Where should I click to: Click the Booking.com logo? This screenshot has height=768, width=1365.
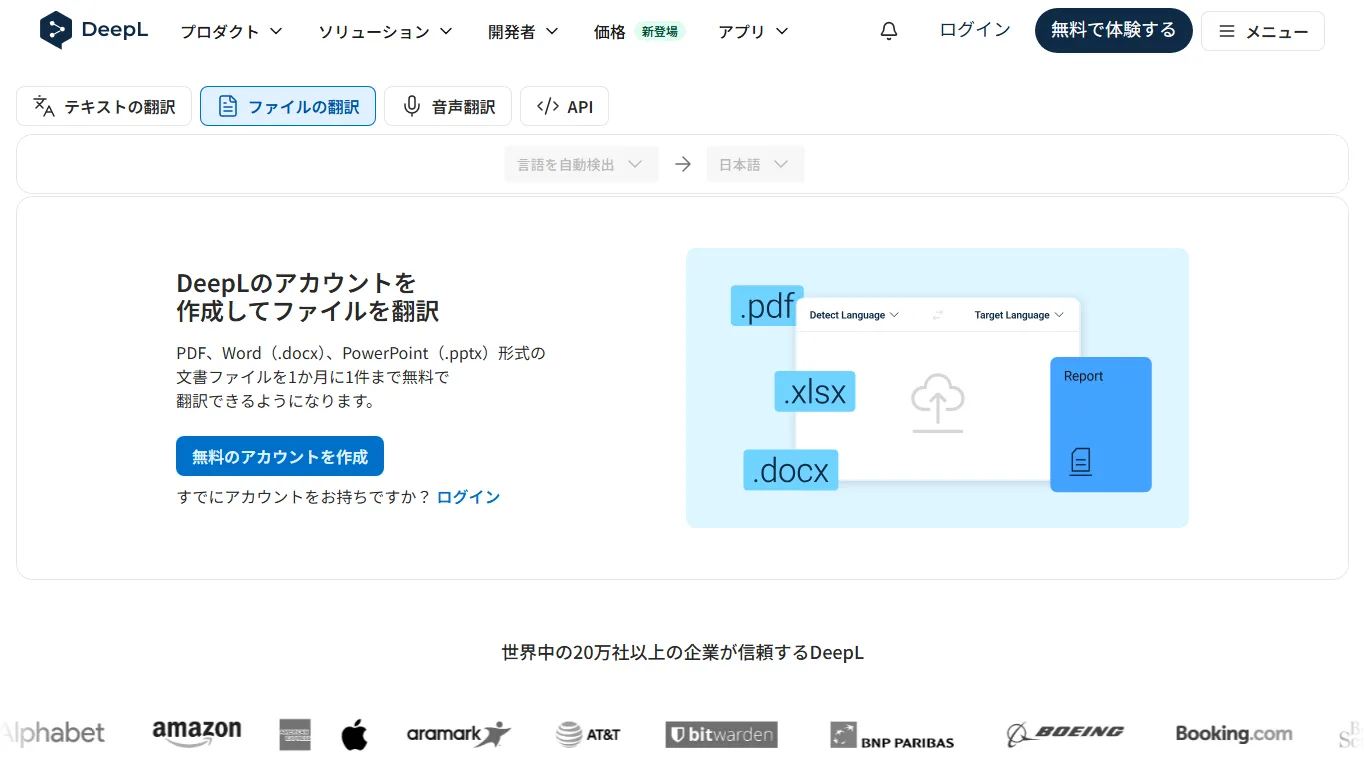coord(1234,734)
